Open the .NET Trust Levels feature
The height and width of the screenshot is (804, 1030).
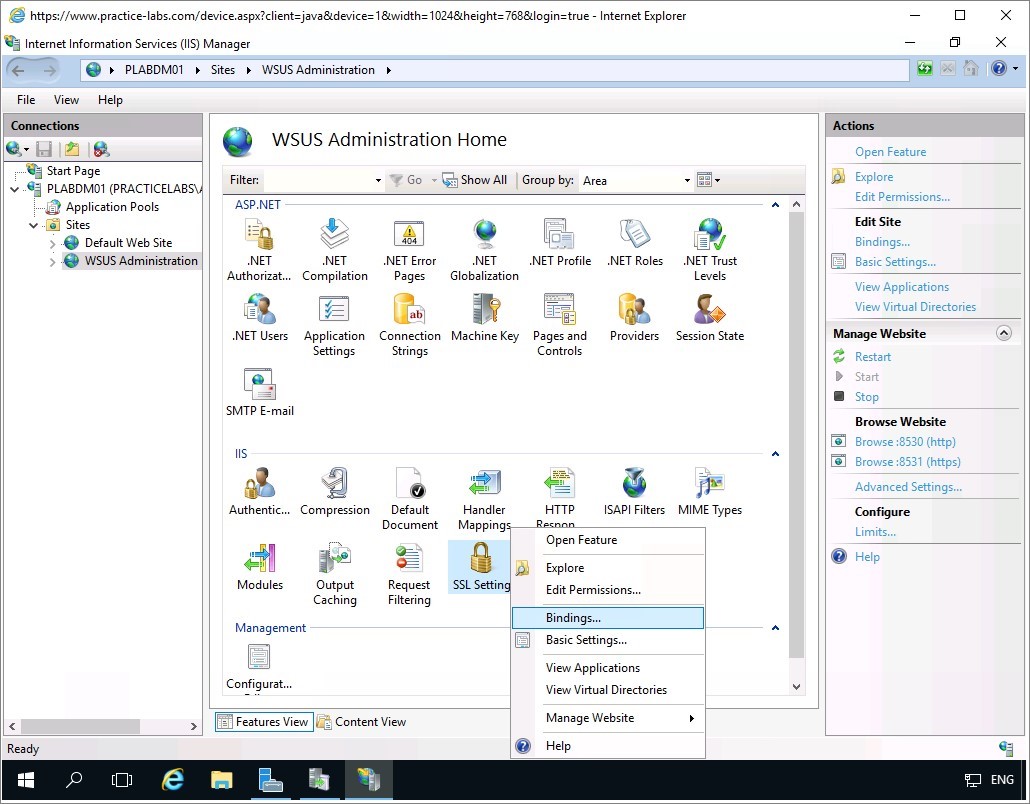(710, 250)
